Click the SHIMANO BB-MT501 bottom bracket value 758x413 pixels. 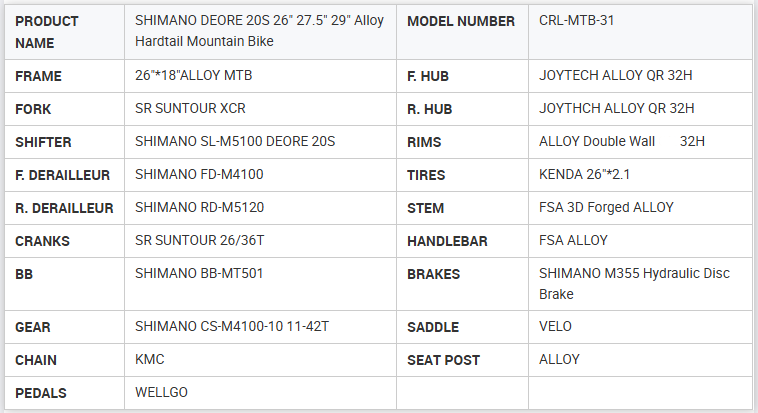point(199,273)
